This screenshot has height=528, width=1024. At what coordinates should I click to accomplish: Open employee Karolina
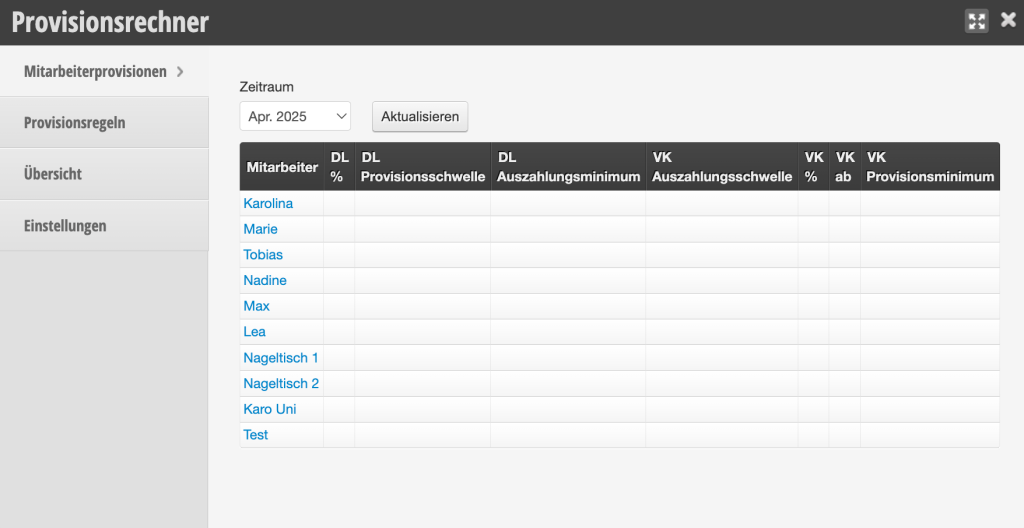268,203
